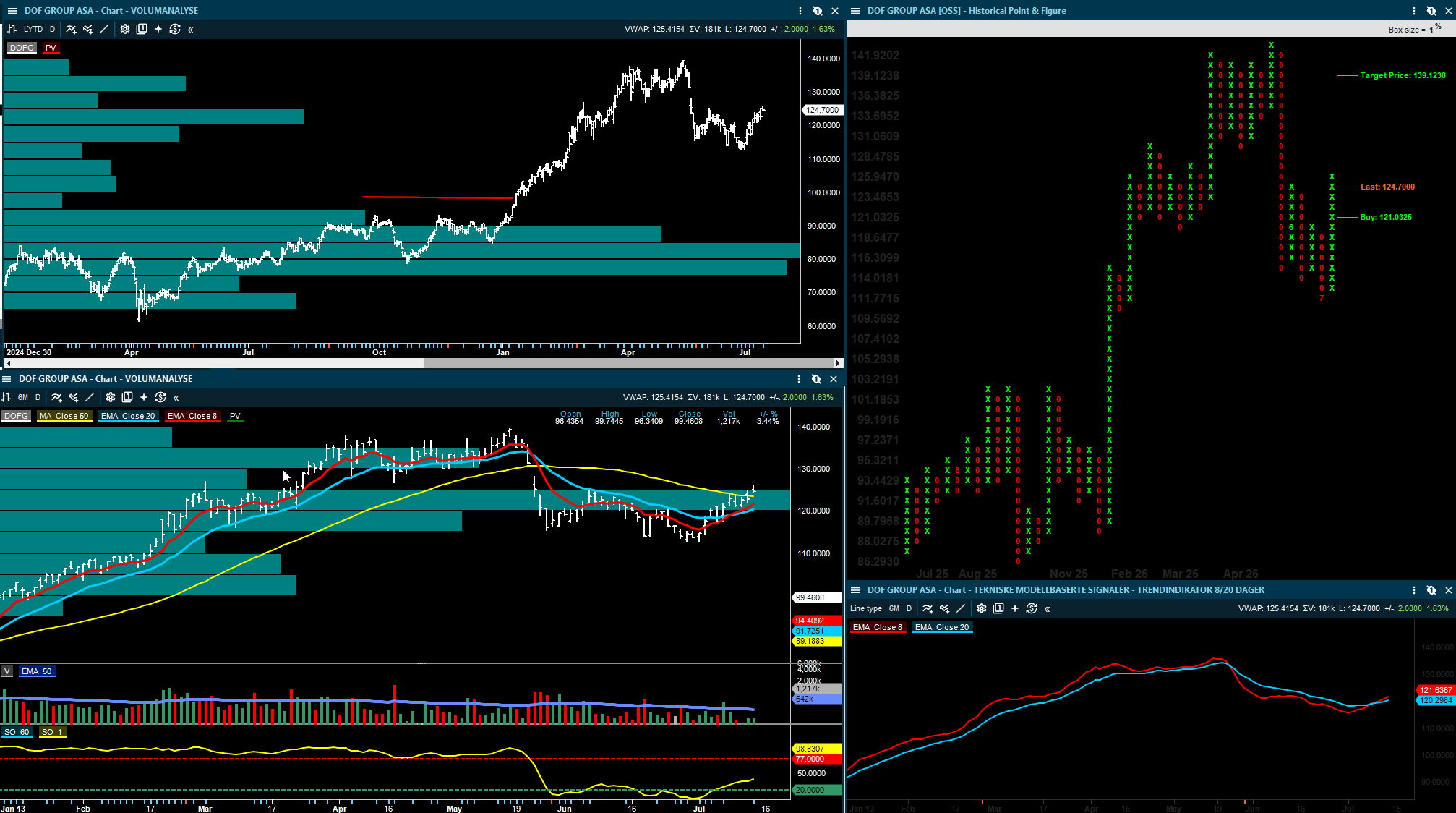
Task: Click the currency refresh icon in bottom-left chart toolbar
Action: point(160,398)
